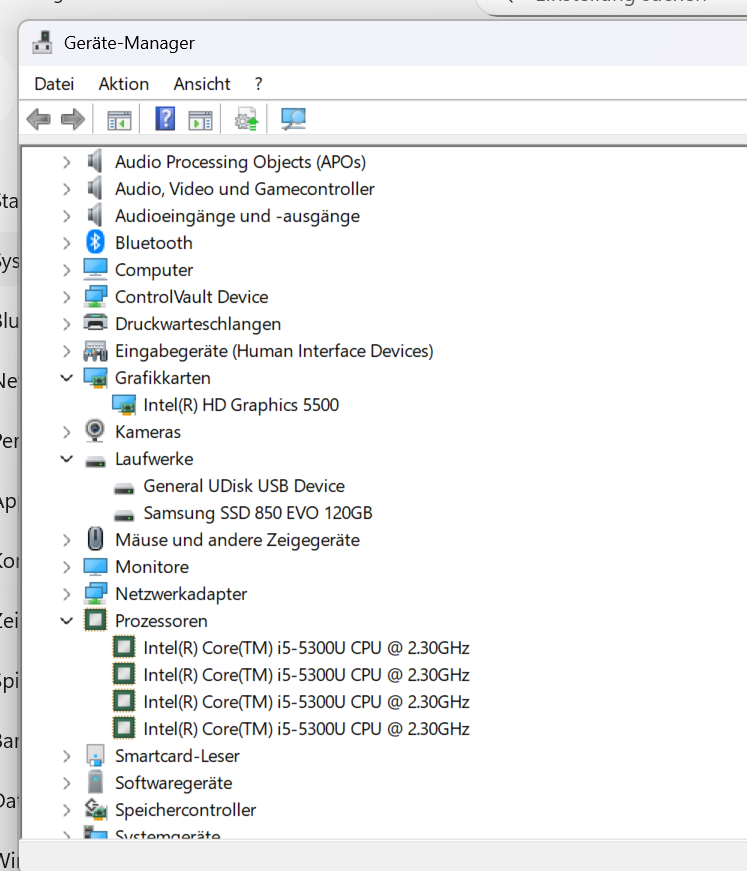Click the Monitore screen icon

click(x=96, y=567)
